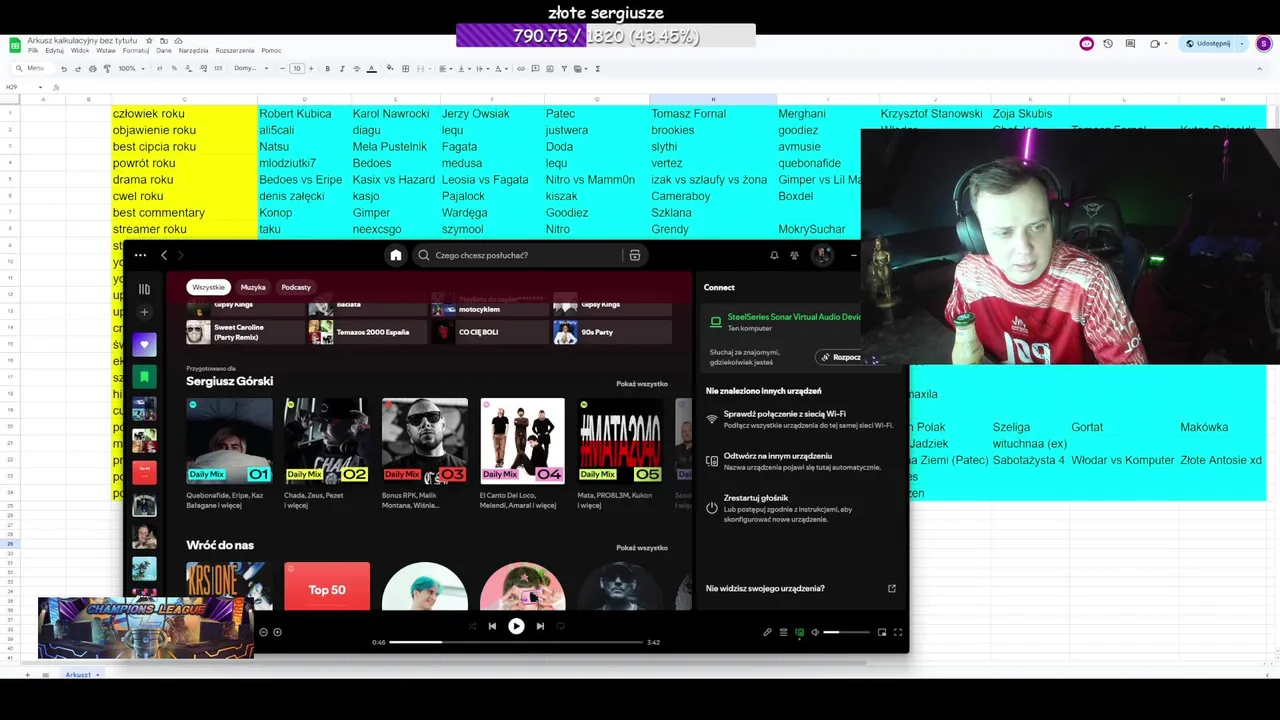The image size is (1280, 720).
Task: Open the text color picker in Sheets
Action: coord(371,68)
